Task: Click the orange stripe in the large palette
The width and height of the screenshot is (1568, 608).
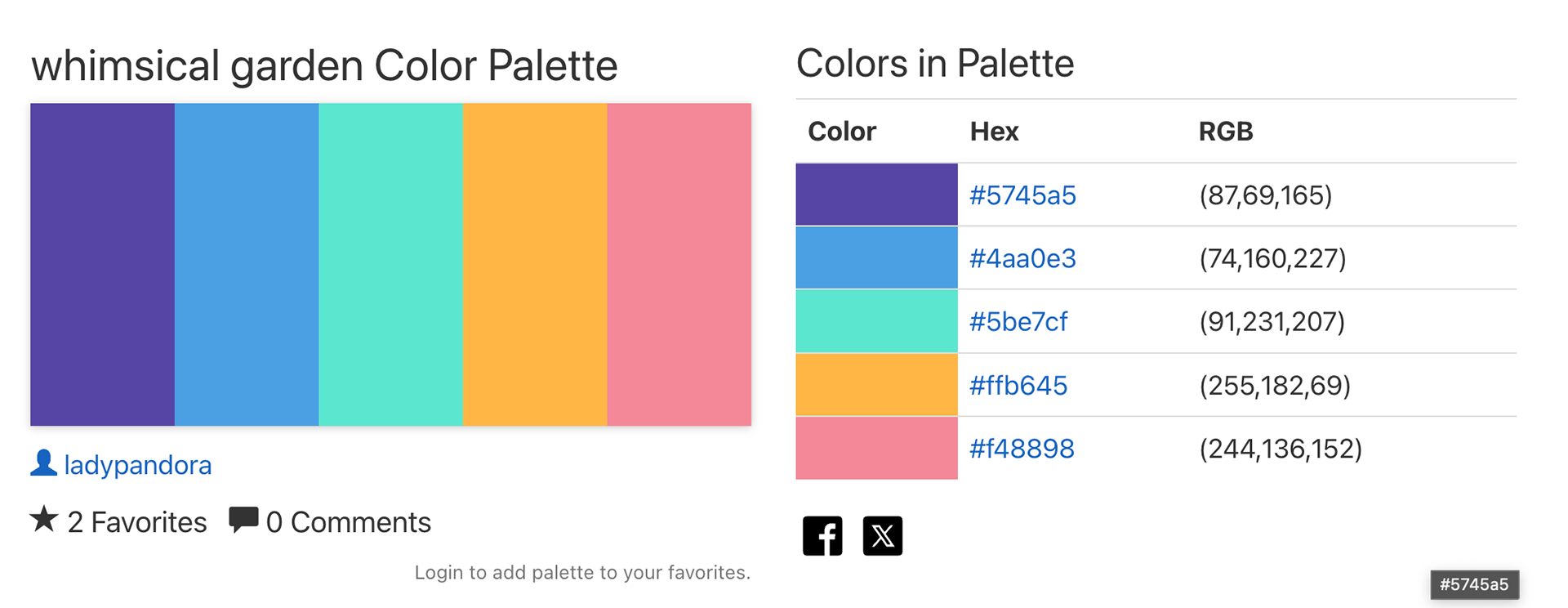Action: 535,264
